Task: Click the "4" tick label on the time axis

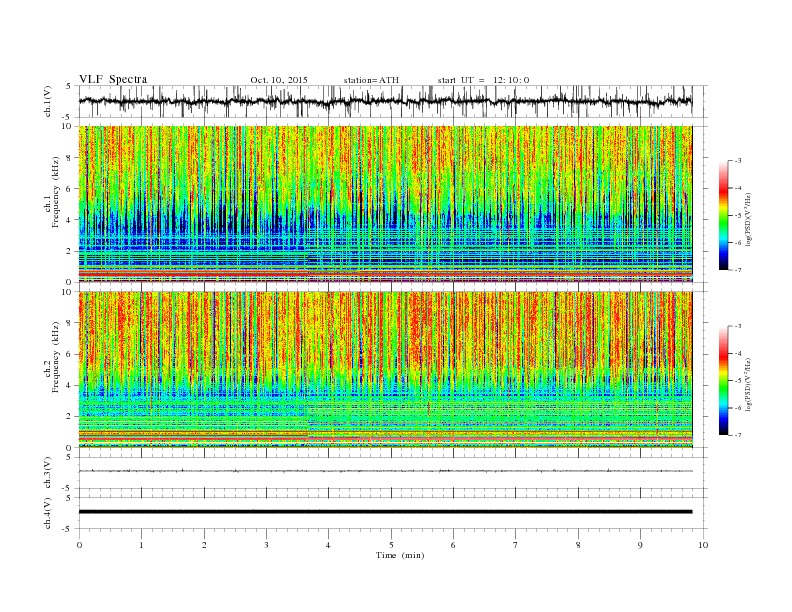Action: tap(329, 545)
